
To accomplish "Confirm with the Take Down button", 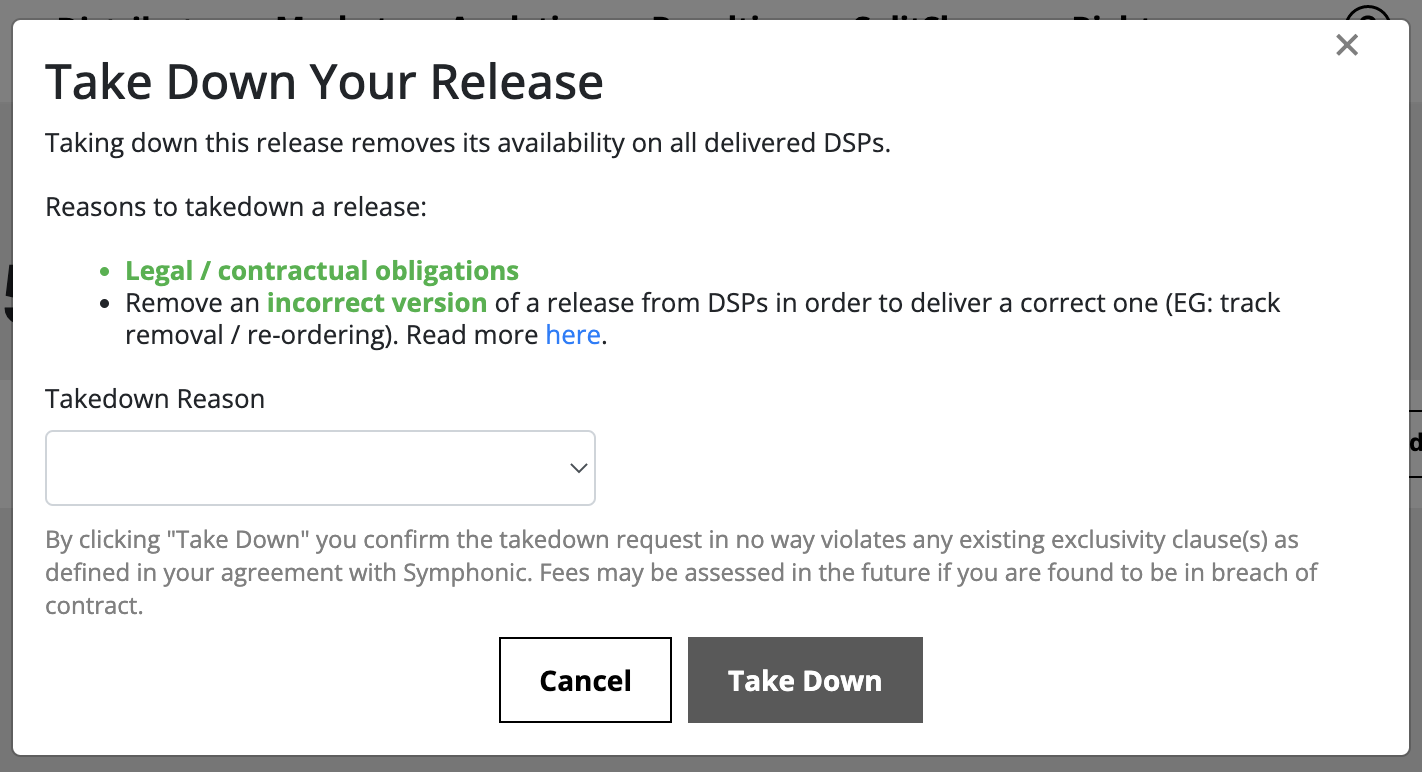I will [804, 680].
